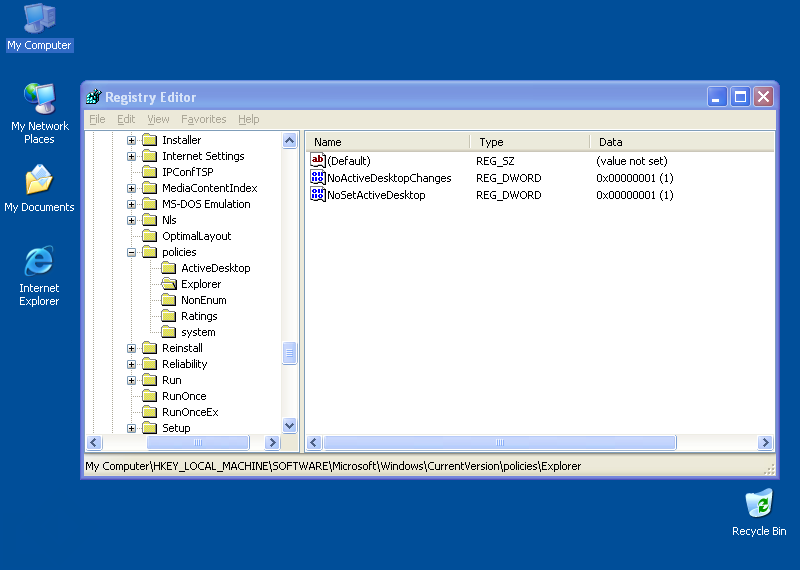Select the NoSetActiveDesktop value name
This screenshot has height=570, width=800.
376,195
